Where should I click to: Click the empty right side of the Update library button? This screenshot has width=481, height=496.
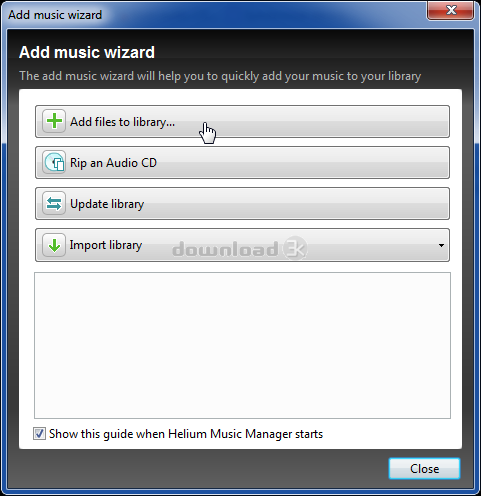pos(297,204)
